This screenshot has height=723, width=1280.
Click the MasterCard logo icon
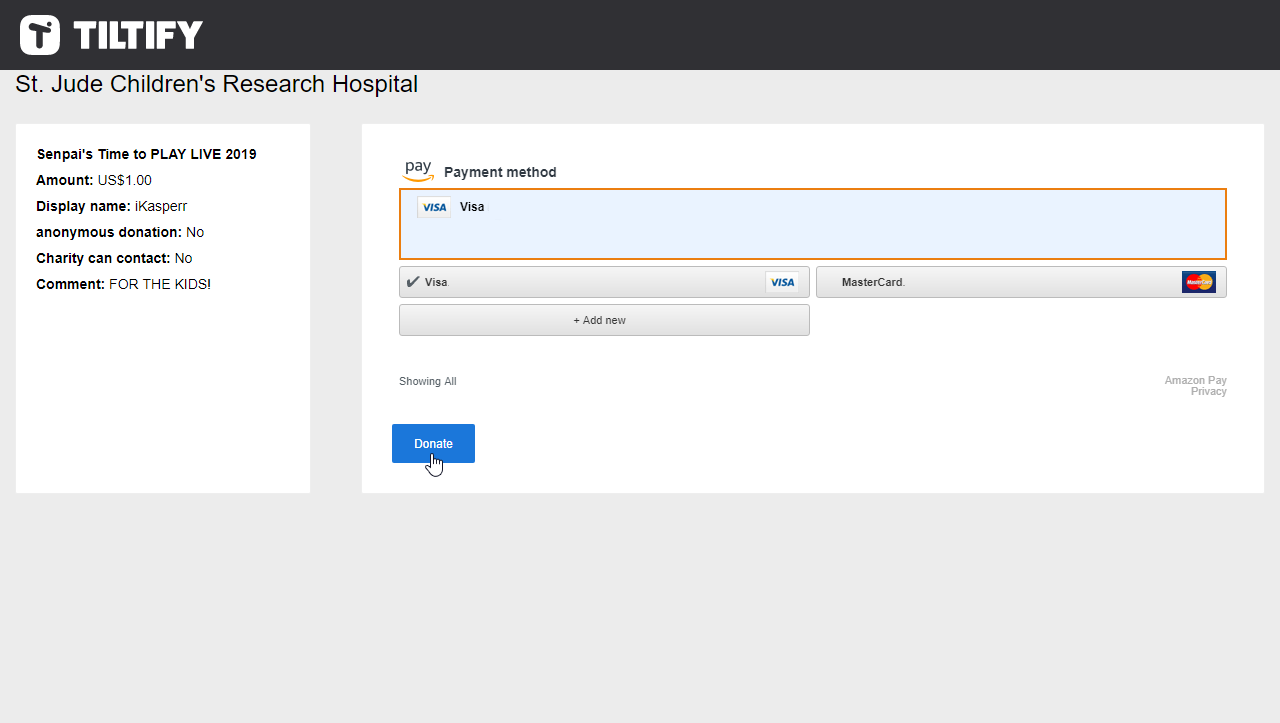tap(1198, 282)
